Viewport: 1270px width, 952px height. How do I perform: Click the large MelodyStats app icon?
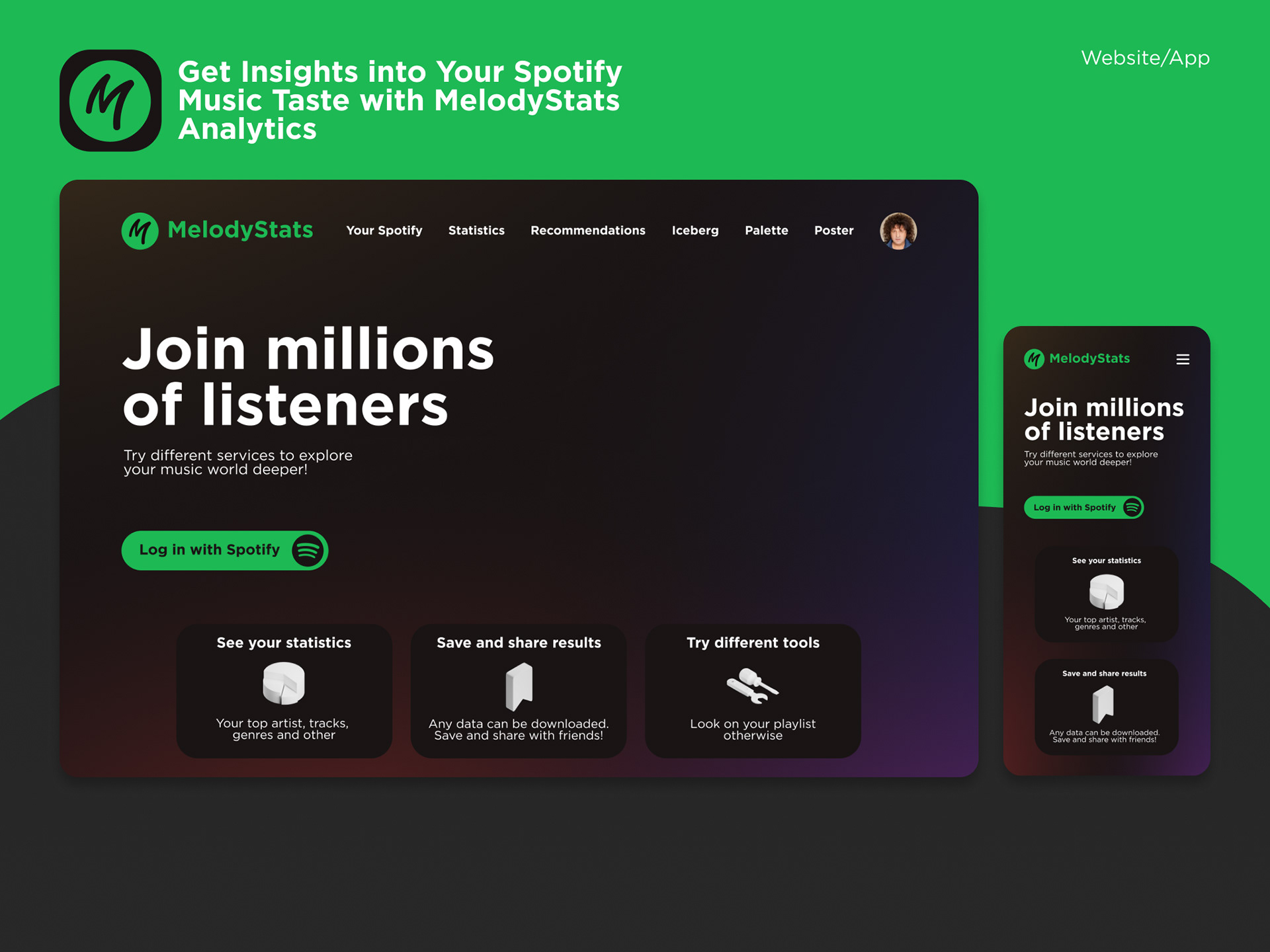110,100
